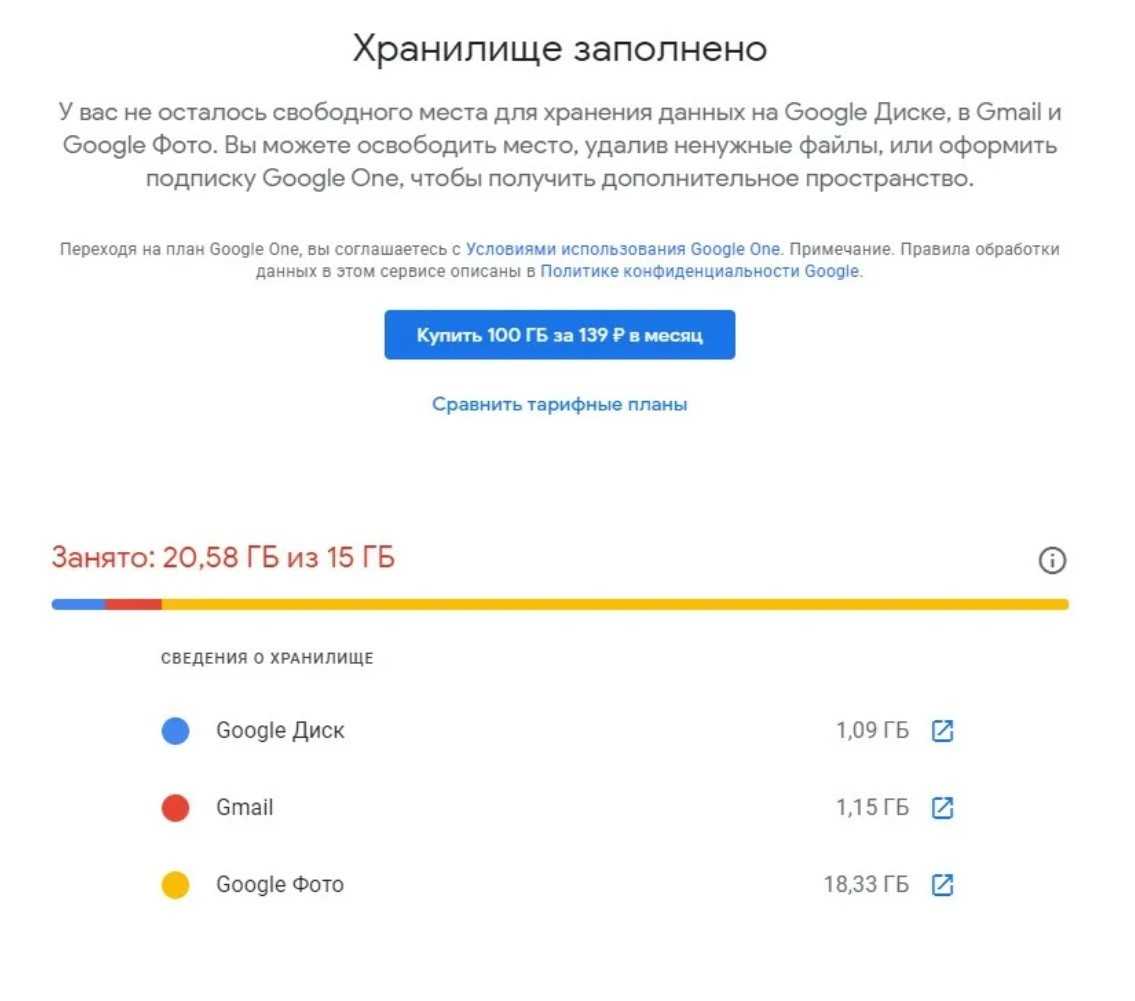
Task: Open Google Фото storage external link icon
Action: point(942,885)
